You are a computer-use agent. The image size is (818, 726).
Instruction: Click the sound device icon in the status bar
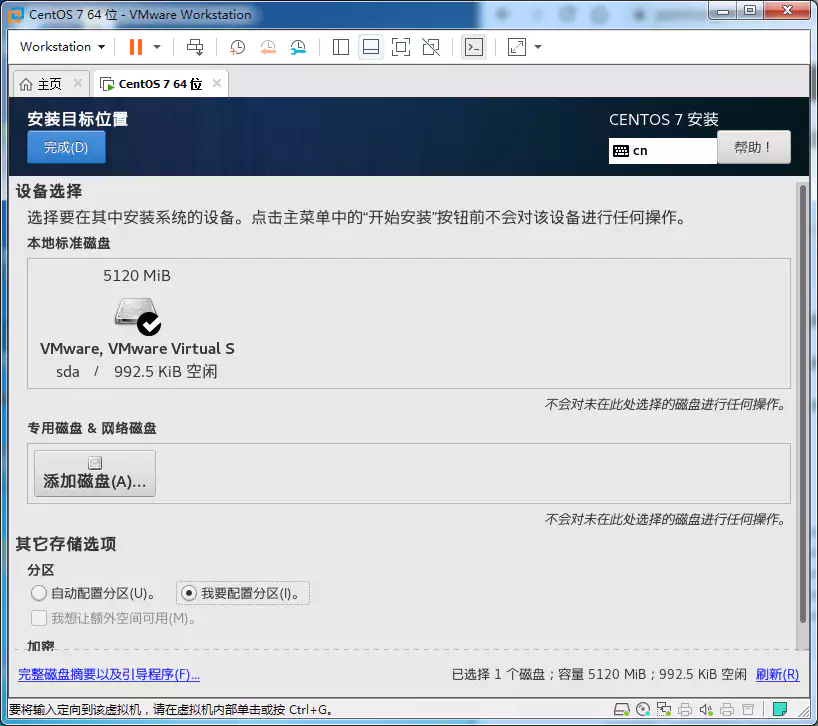point(705,710)
